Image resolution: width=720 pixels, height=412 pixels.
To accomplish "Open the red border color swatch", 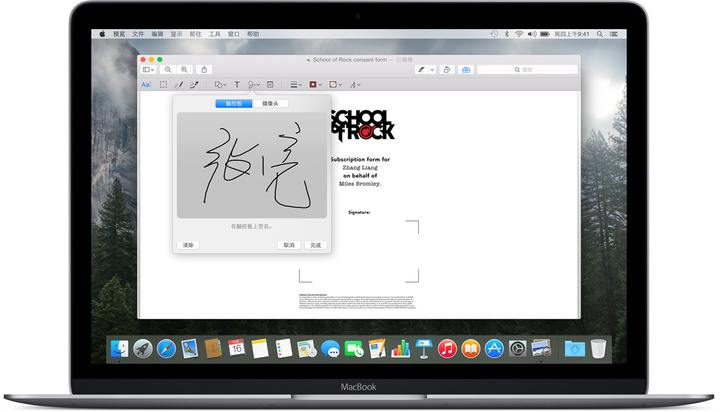I will pyautogui.click(x=315, y=85).
